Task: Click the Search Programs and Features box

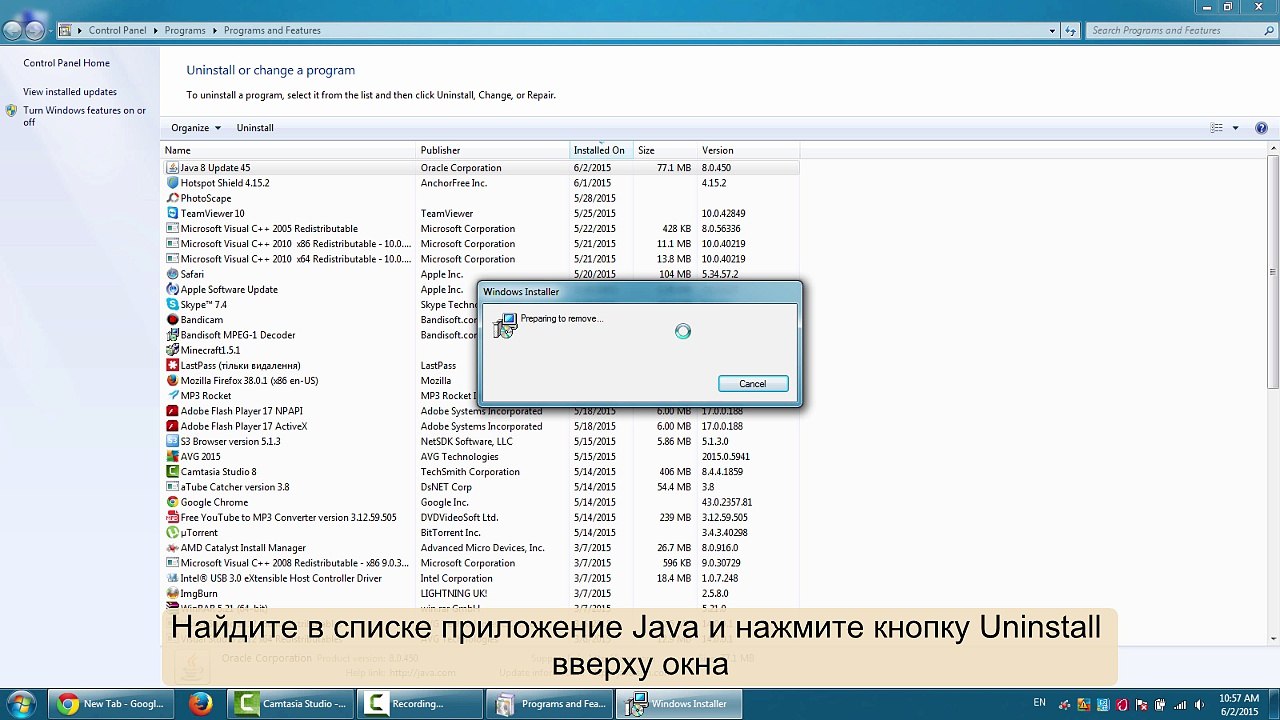Action: [1177, 31]
